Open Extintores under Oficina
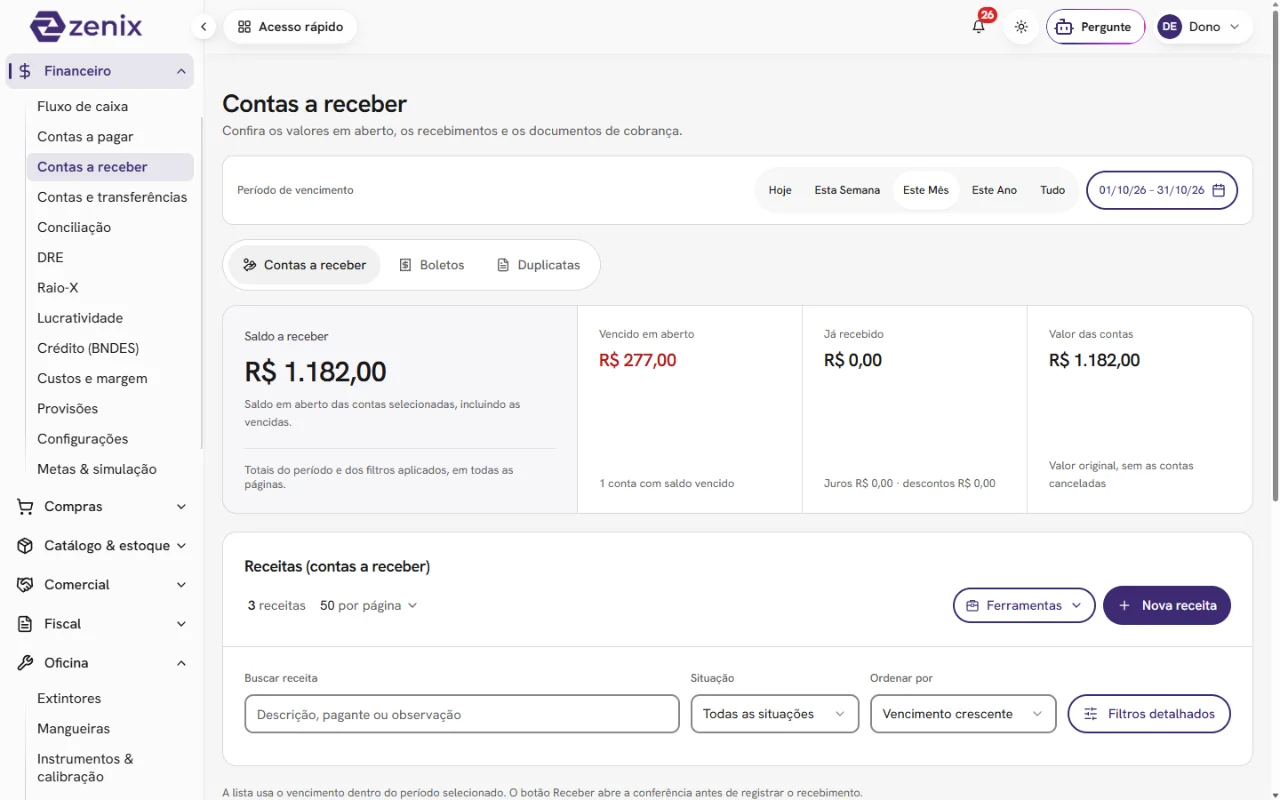This screenshot has height=800, width=1280. (x=69, y=698)
